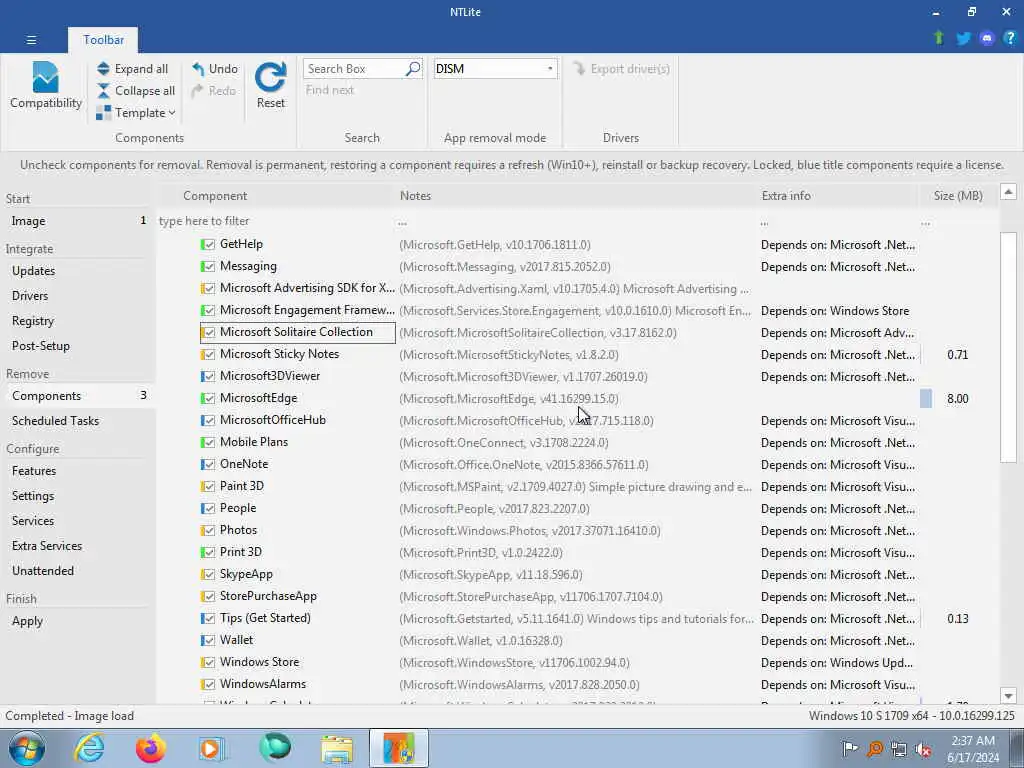
Task: Open the Scheduled Tasks page
Action: [56, 421]
